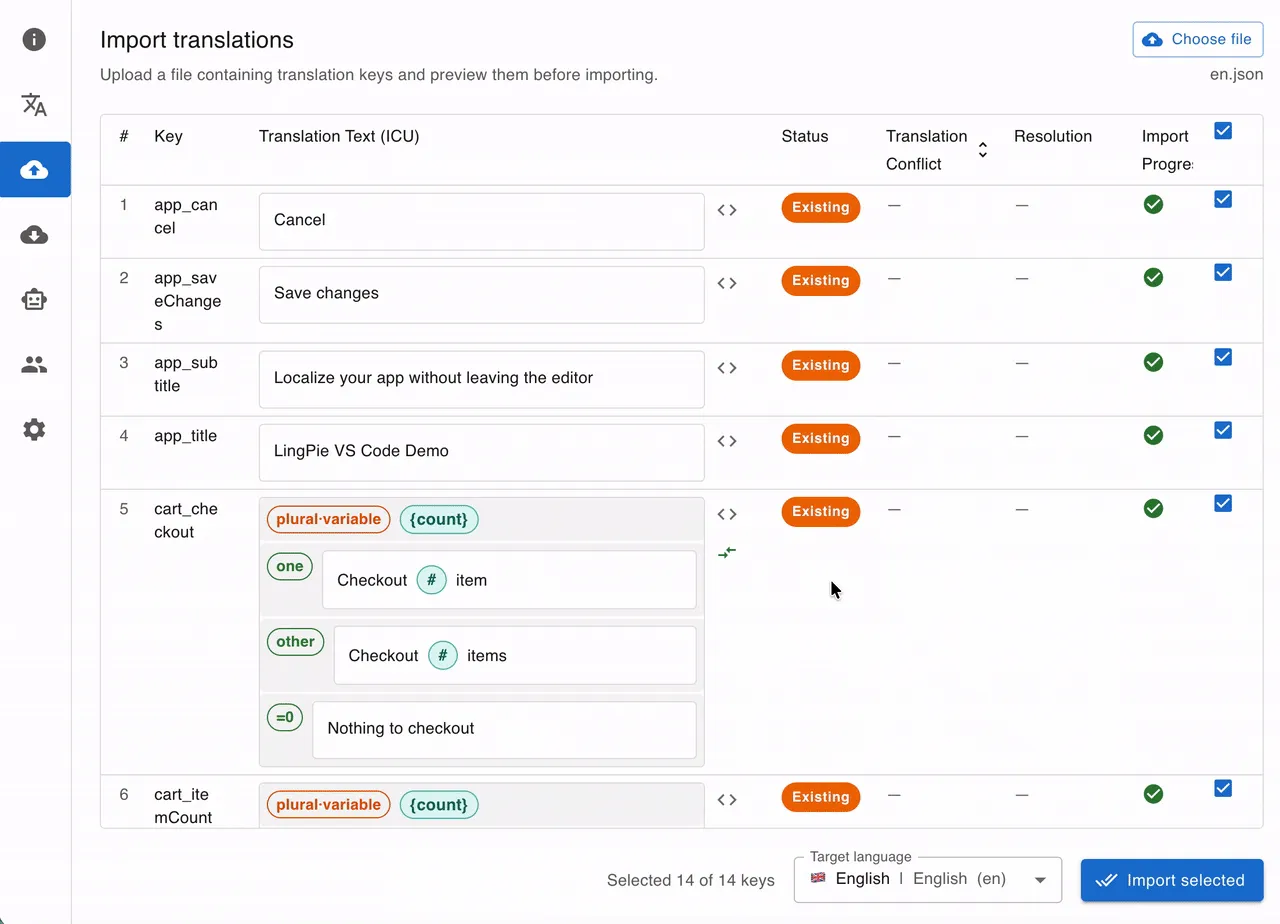Click the Key column header
Viewport: 1280px width, 924px height.
[168, 136]
